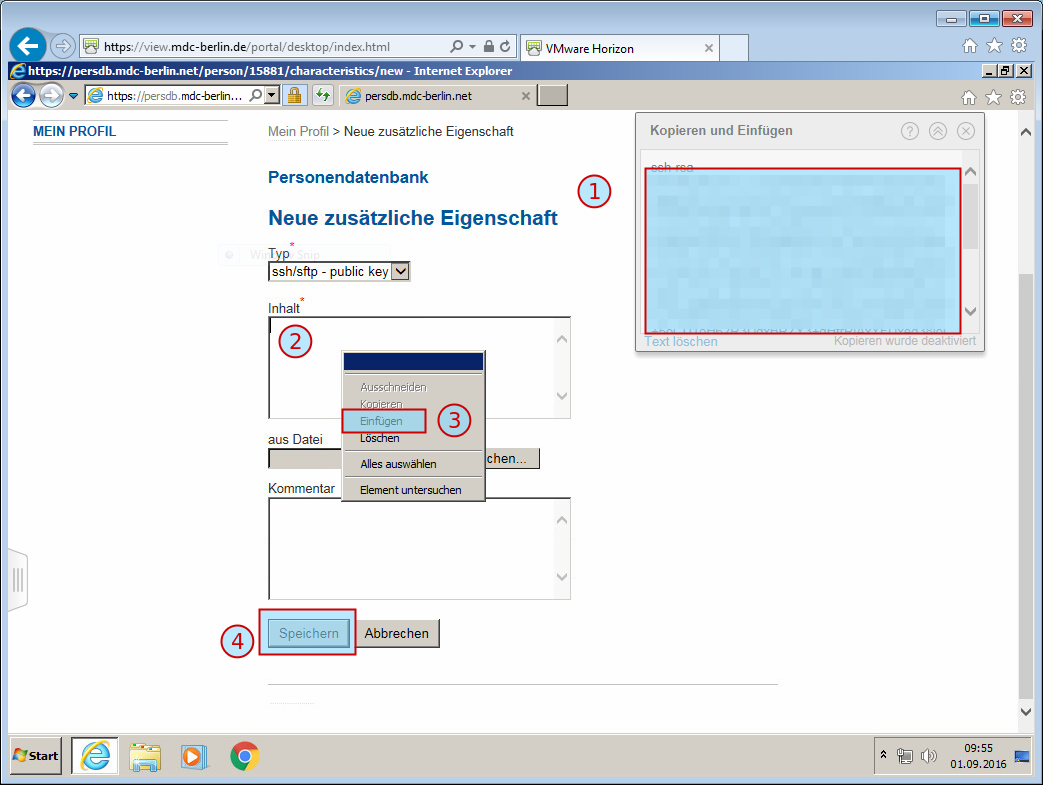Click the scroll-down arrow of Inhalt textarea

pyautogui.click(x=562, y=396)
